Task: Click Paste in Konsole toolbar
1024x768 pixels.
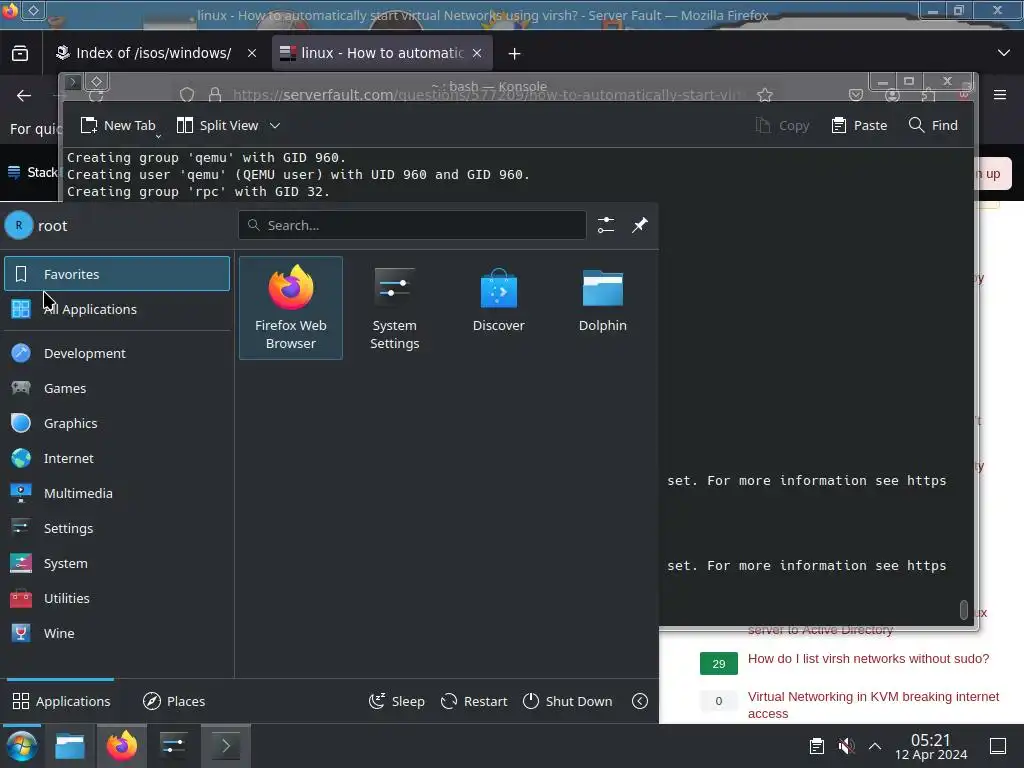Action: pyautogui.click(x=859, y=125)
